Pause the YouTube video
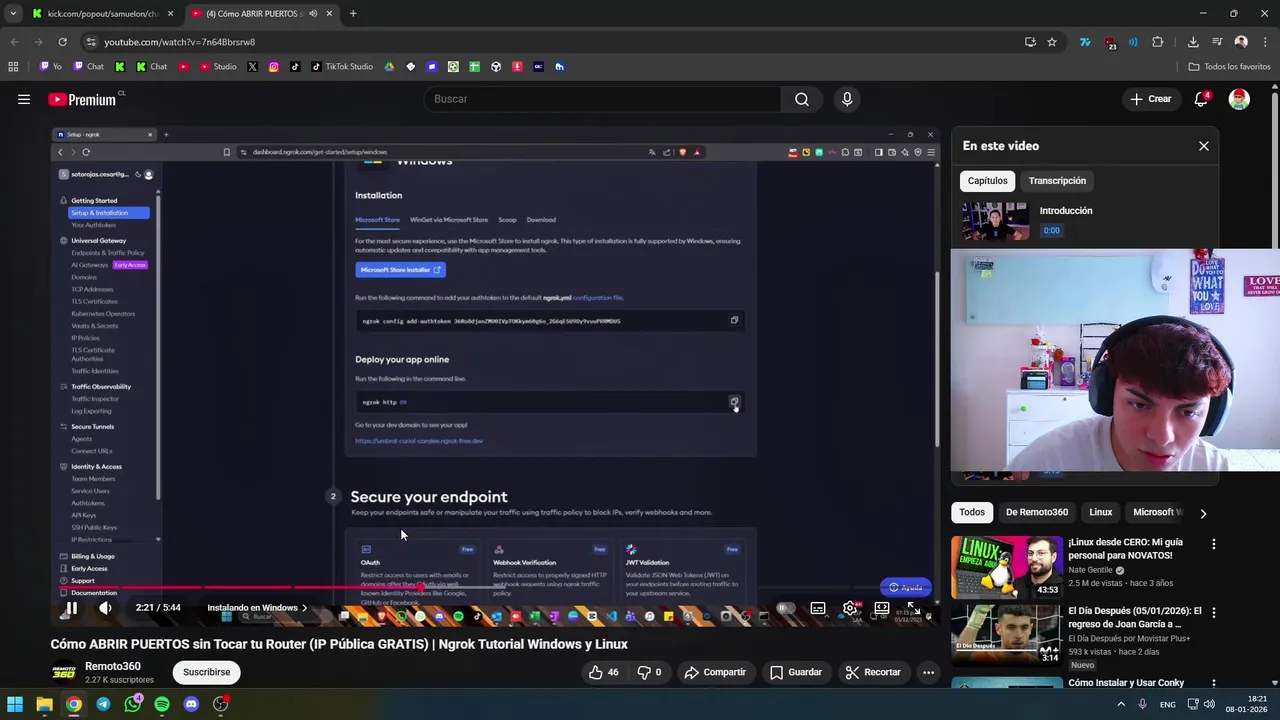The height and width of the screenshot is (720, 1280). pyautogui.click(x=71, y=608)
